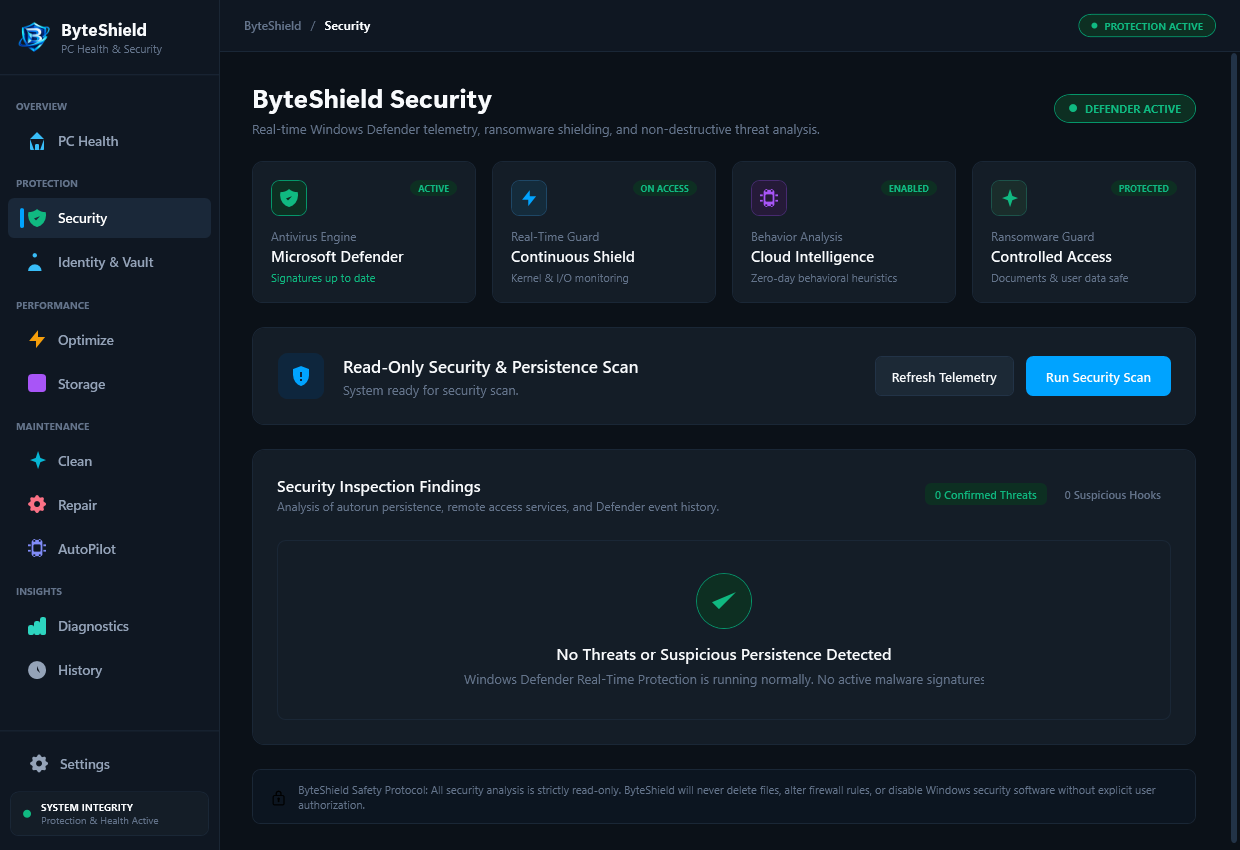Click the AutoPilot chip icon

(x=37, y=549)
